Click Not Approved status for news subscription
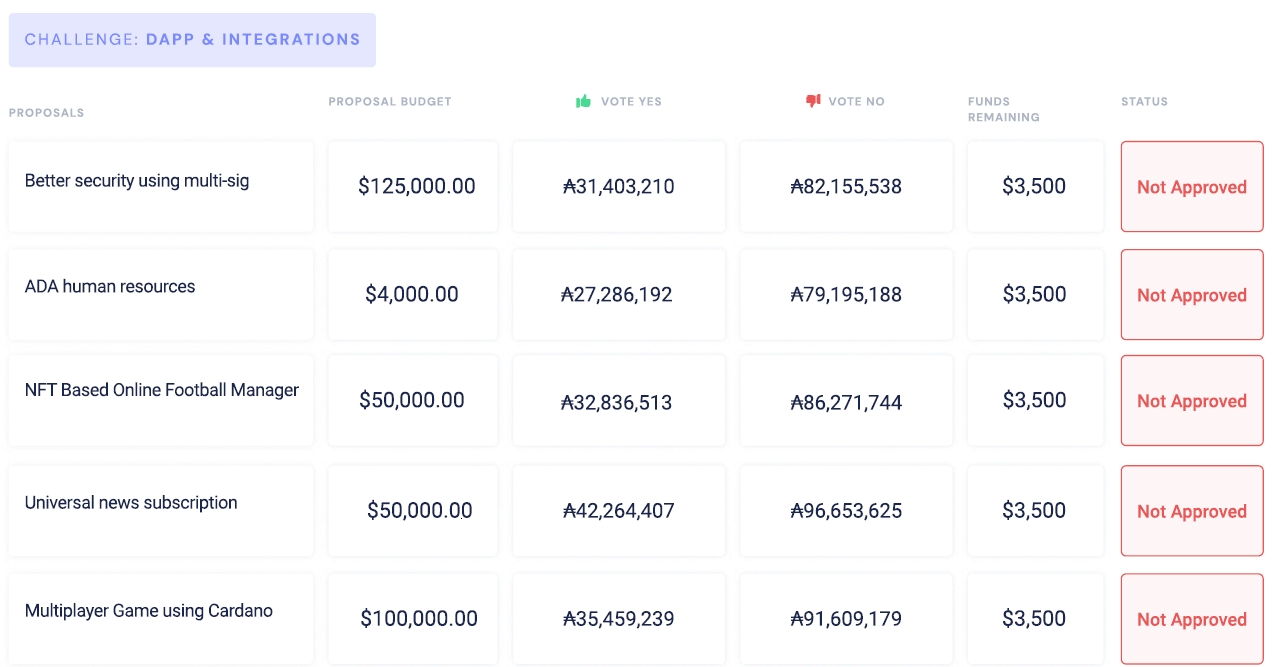This screenshot has width=1272, height=667. click(x=1191, y=511)
